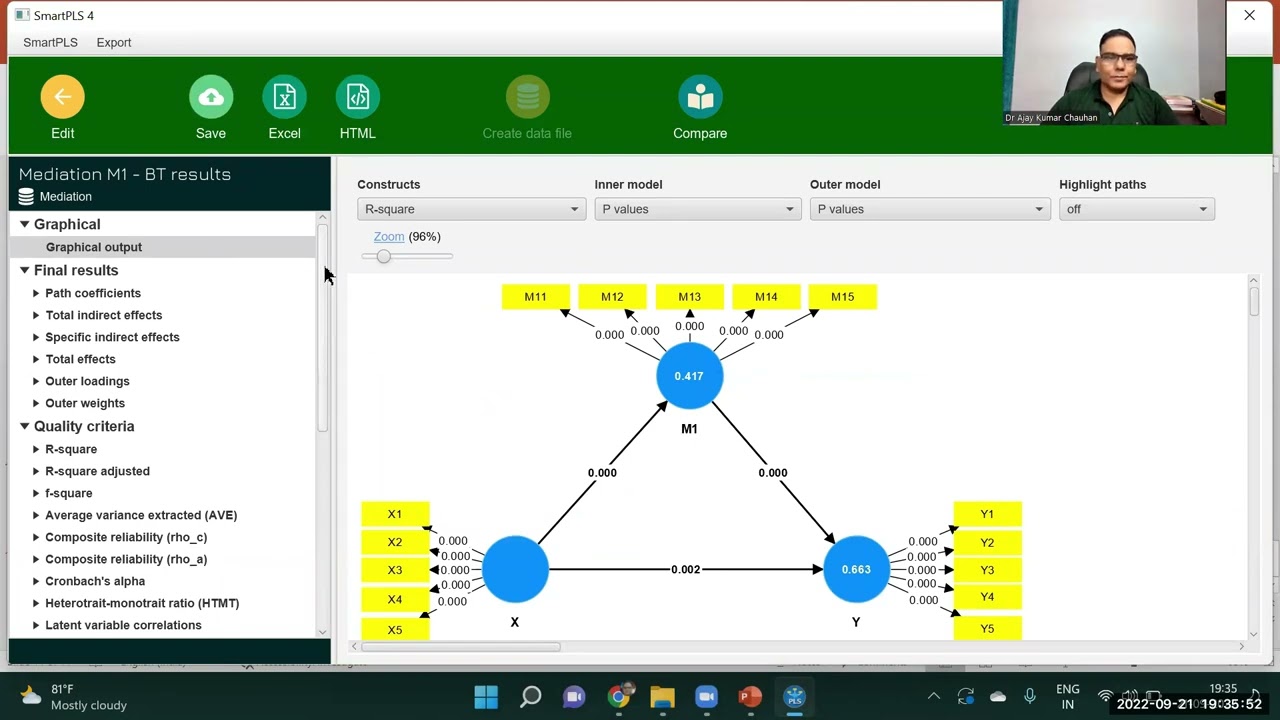1280x720 pixels.
Task: Open the SmartPLS menu
Action: click(50, 42)
